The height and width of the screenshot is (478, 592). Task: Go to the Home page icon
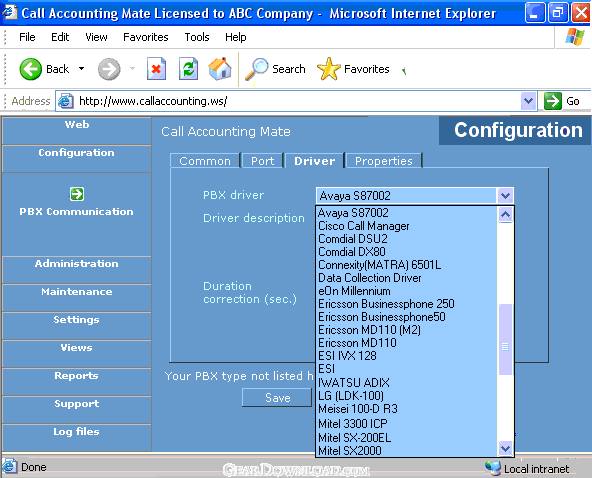coord(220,68)
